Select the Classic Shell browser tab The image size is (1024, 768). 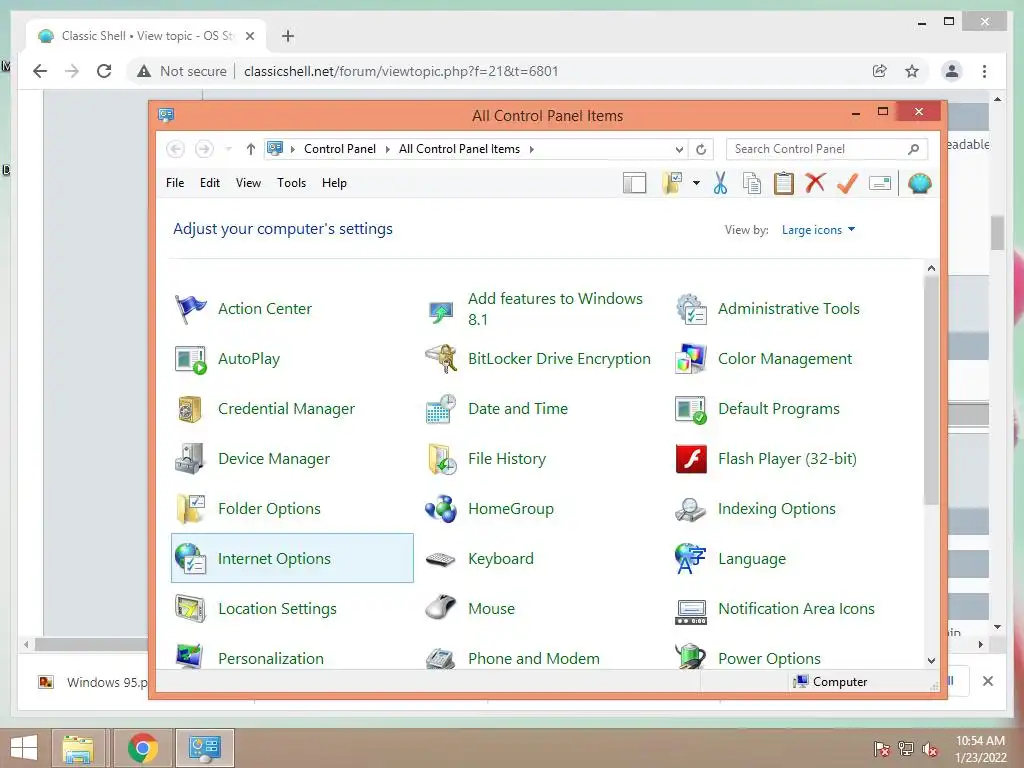click(x=146, y=36)
